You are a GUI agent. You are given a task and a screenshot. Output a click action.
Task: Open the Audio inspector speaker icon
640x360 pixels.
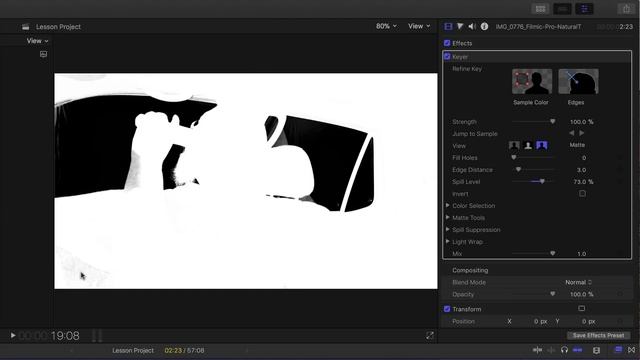pos(472,27)
